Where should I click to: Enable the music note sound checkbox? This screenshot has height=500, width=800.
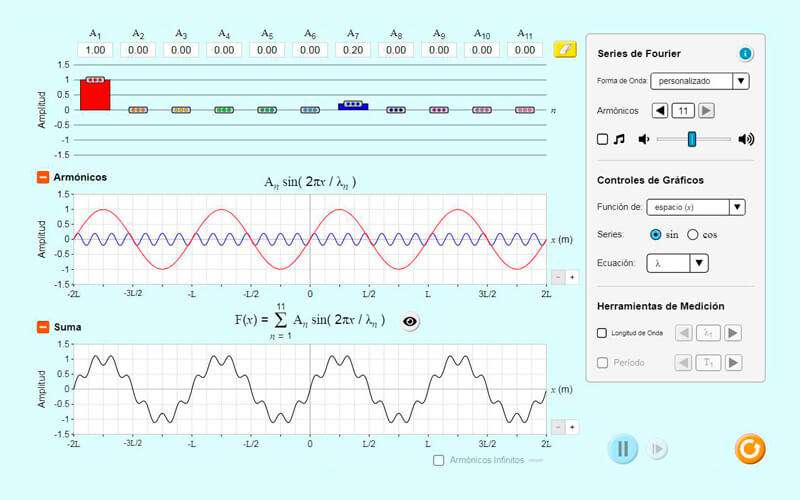coord(603,139)
